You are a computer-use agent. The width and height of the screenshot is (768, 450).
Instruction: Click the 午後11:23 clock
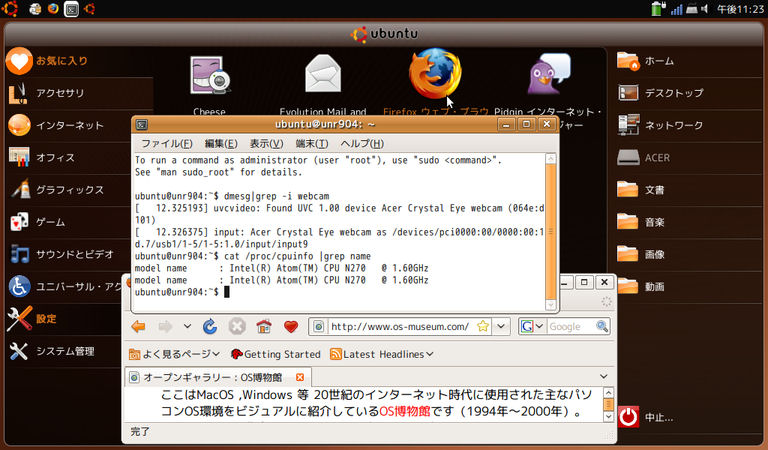[x=740, y=9]
